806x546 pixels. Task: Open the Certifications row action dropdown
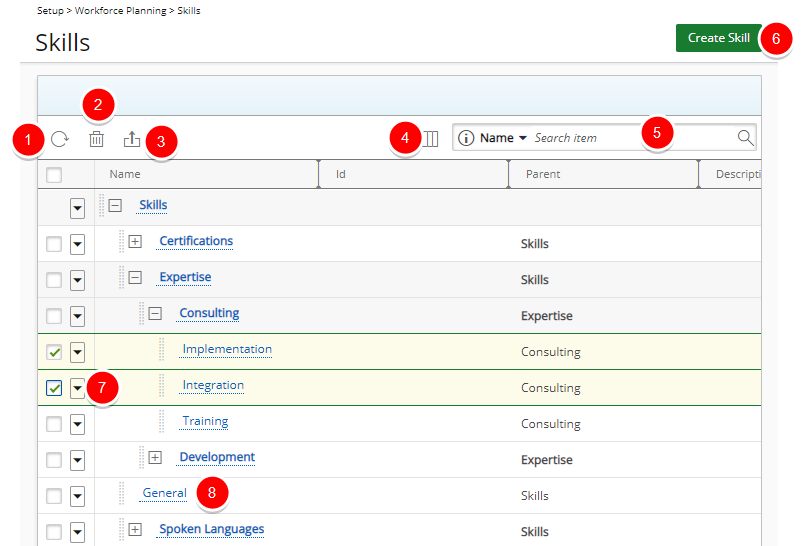(78, 244)
